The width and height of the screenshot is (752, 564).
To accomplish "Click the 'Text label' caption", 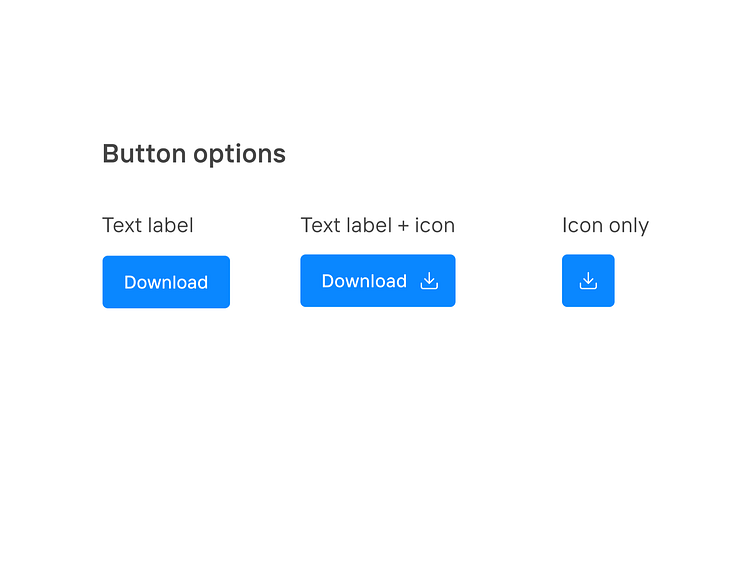I will (148, 225).
